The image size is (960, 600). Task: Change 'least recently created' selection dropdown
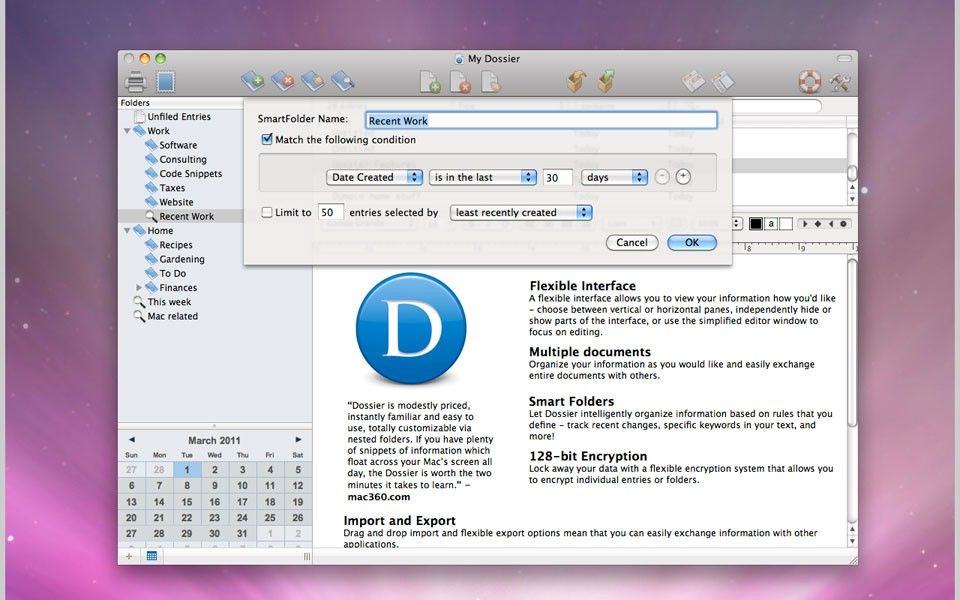pos(520,212)
